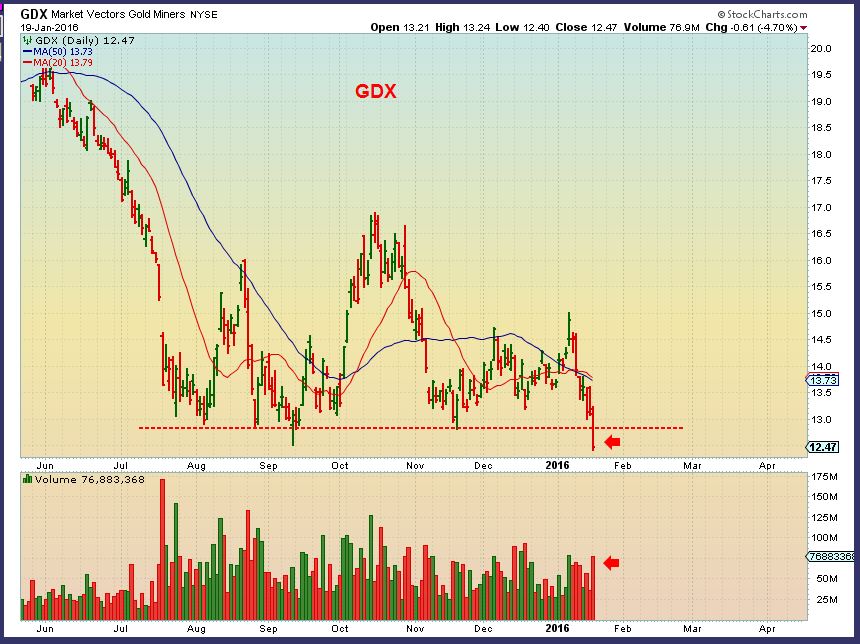The image size is (860, 644).
Task: Click the 'GDX (Daily) 12.47' legend entry
Action: [84, 41]
